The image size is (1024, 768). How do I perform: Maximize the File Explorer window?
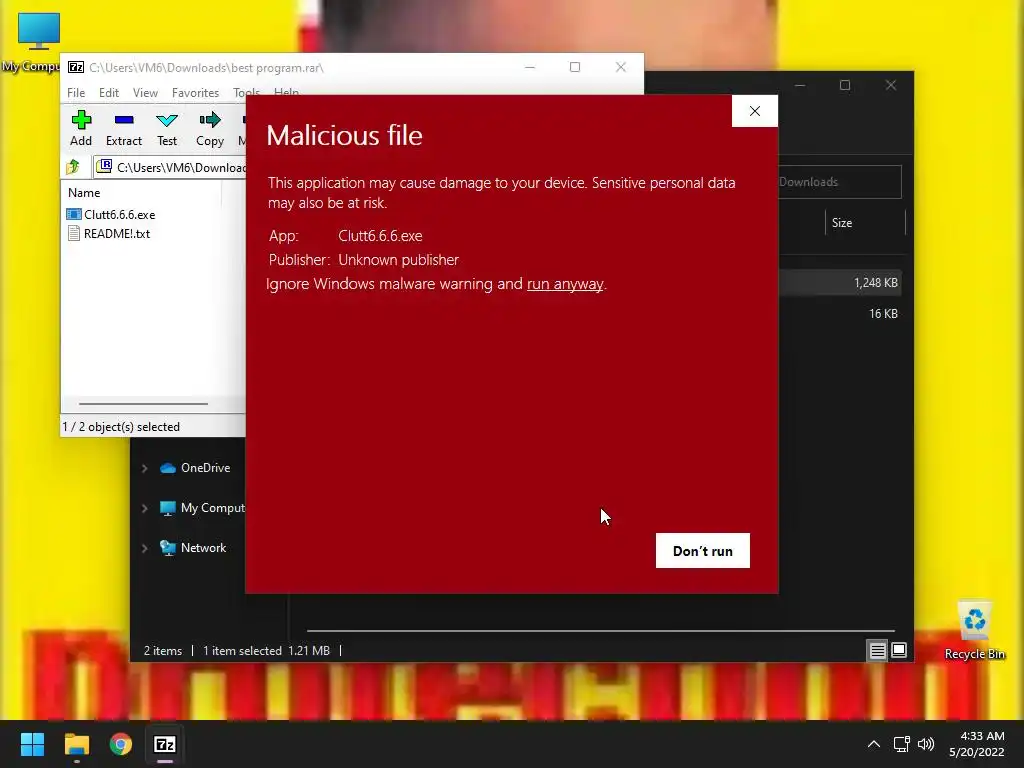click(x=845, y=86)
